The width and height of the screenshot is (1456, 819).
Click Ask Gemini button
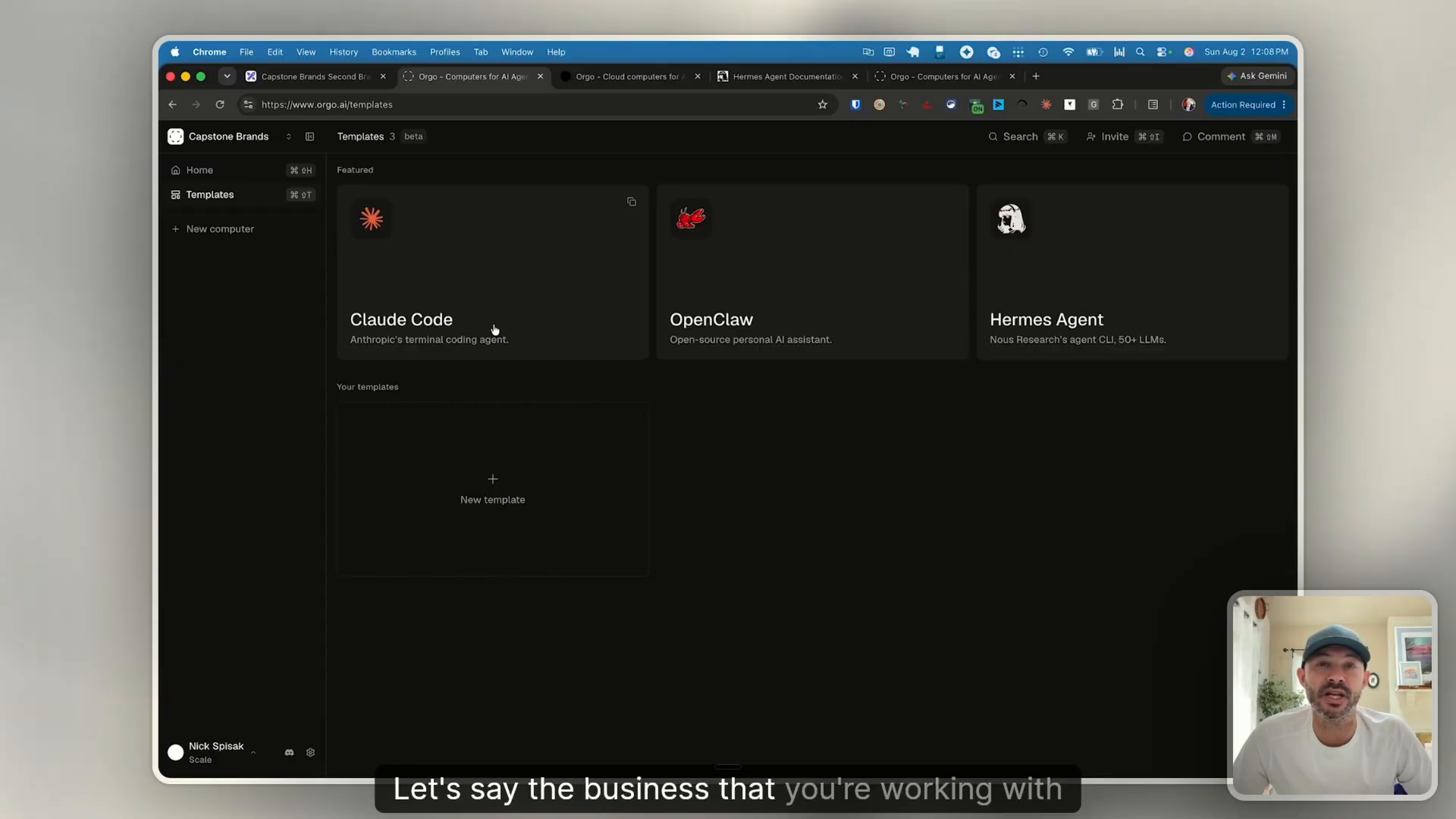[x=1257, y=76]
